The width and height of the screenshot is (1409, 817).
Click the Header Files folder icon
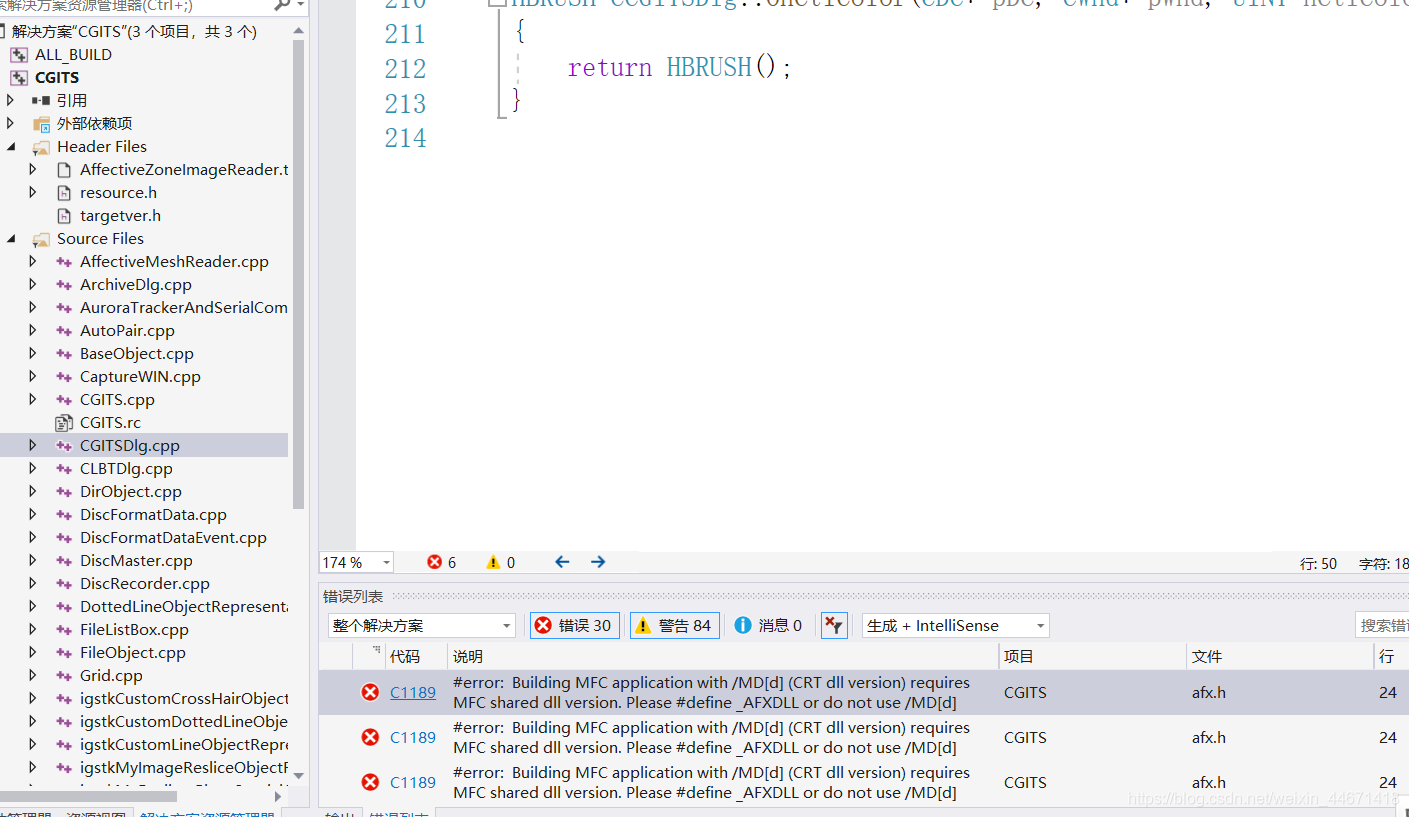pyautogui.click(x=41, y=146)
